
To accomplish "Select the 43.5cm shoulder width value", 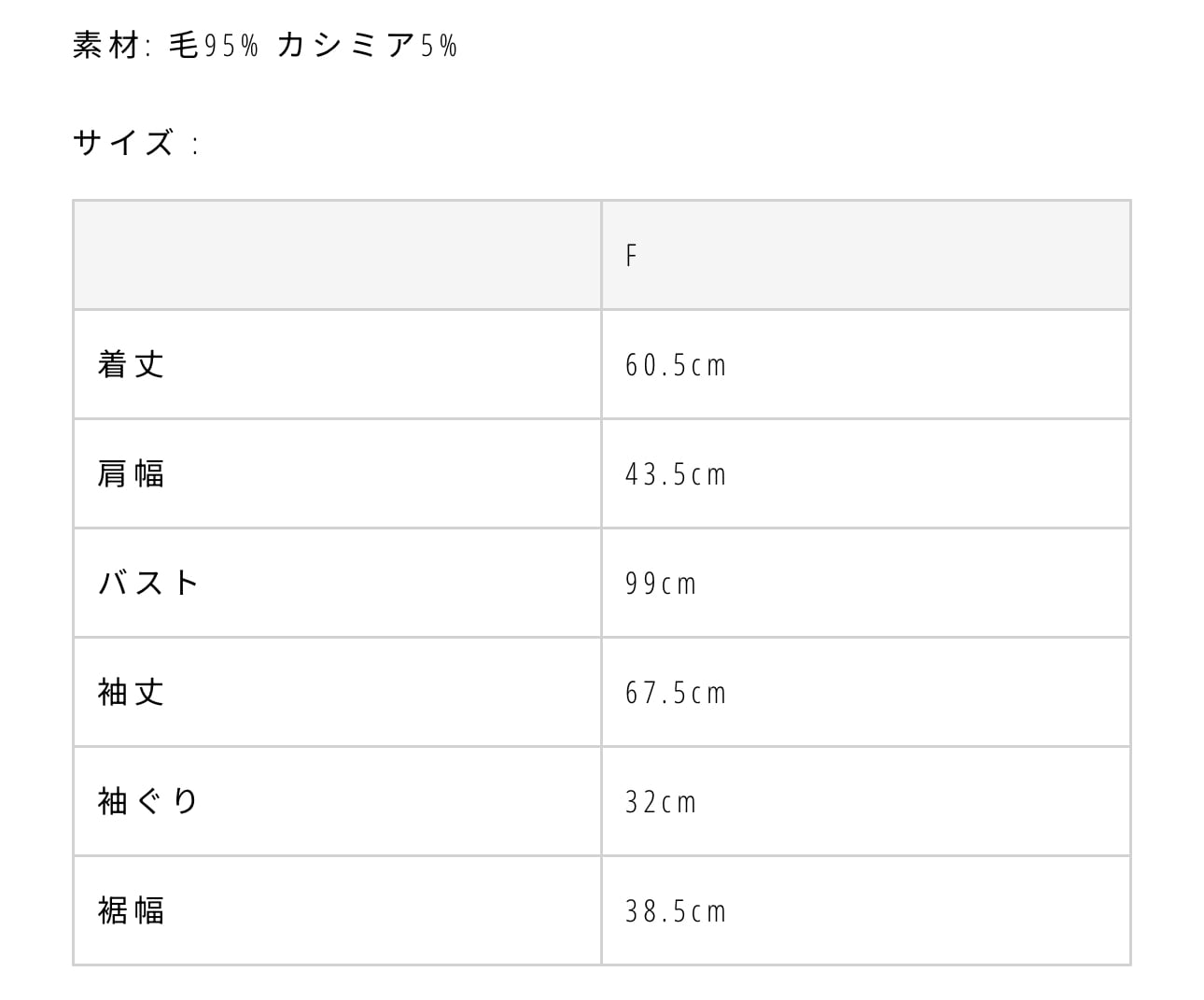I will [676, 474].
